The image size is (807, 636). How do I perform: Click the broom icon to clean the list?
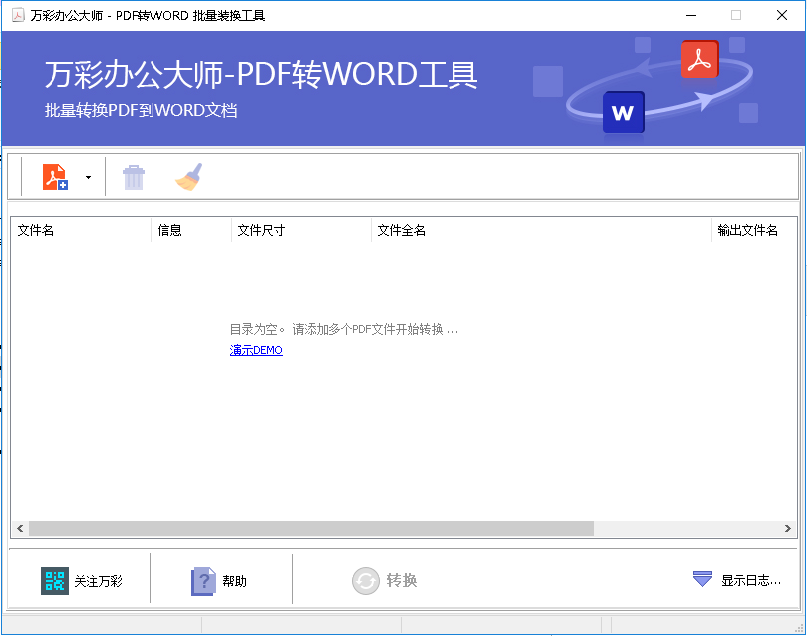[x=189, y=176]
